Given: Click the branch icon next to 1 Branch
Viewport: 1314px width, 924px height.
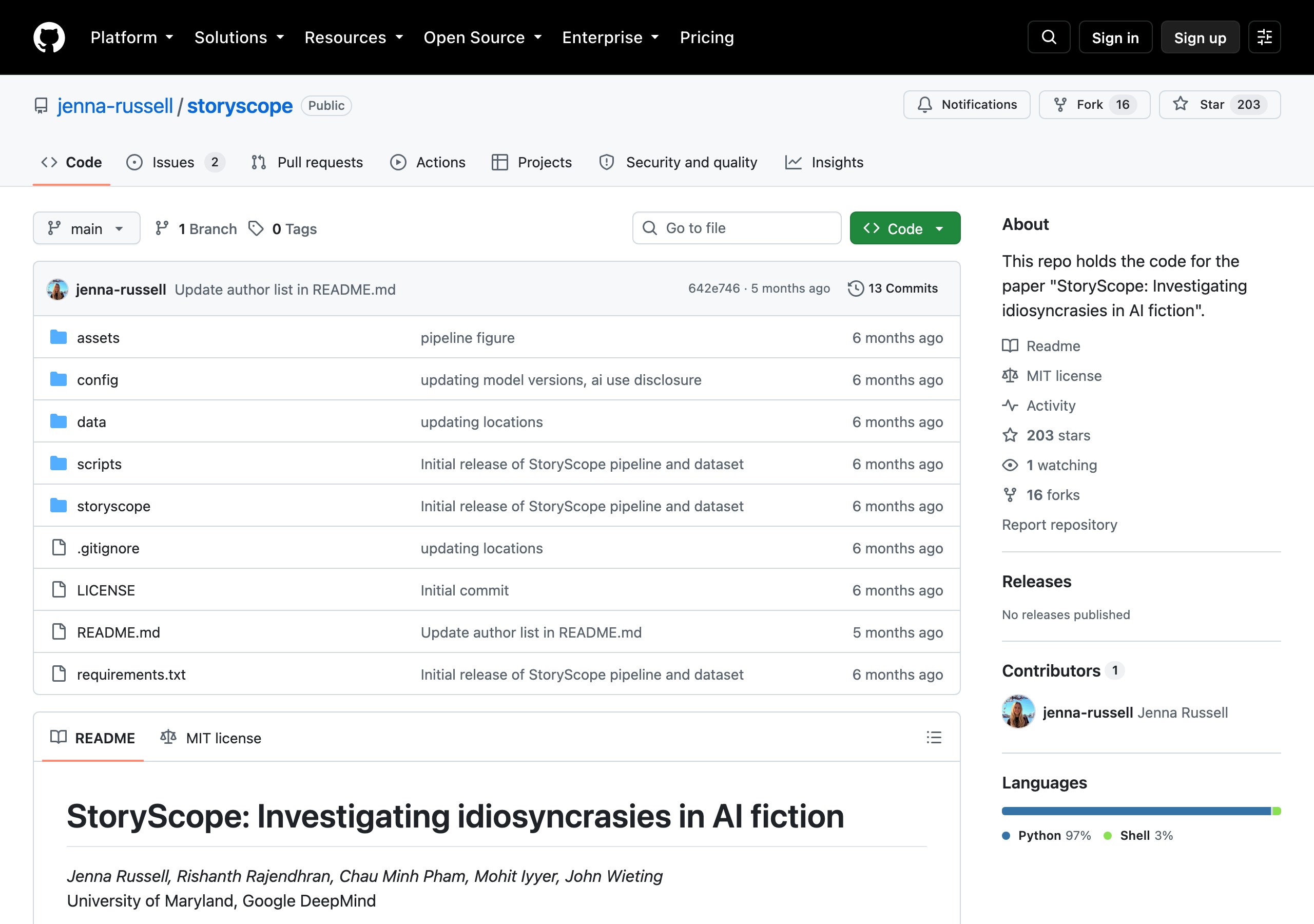Looking at the screenshot, I should tap(162, 228).
